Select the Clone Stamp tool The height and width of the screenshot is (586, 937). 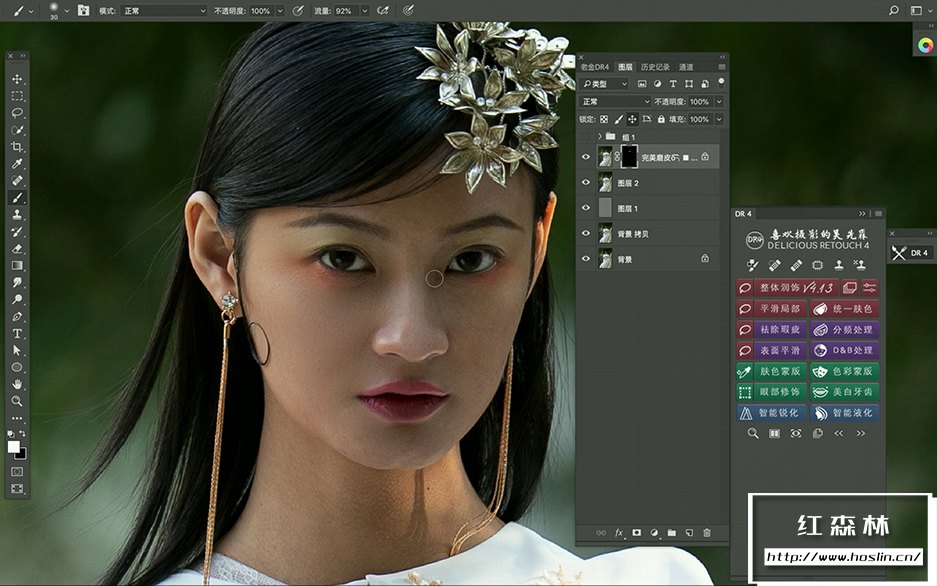pyautogui.click(x=18, y=215)
